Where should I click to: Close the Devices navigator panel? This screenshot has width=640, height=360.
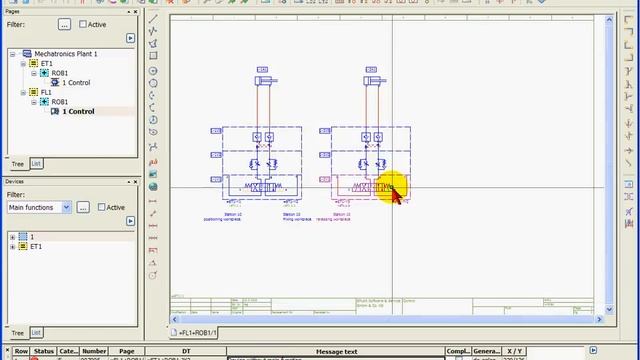click(x=136, y=182)
